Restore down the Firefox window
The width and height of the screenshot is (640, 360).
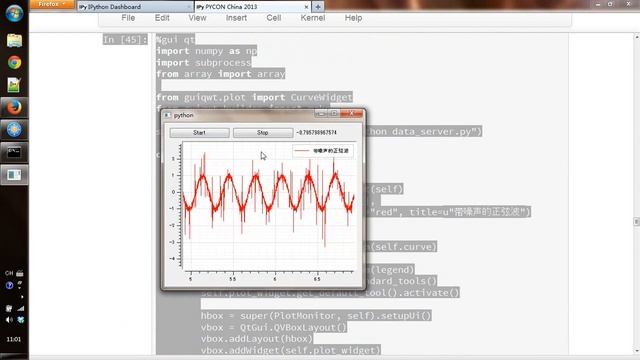click(611, 4)
